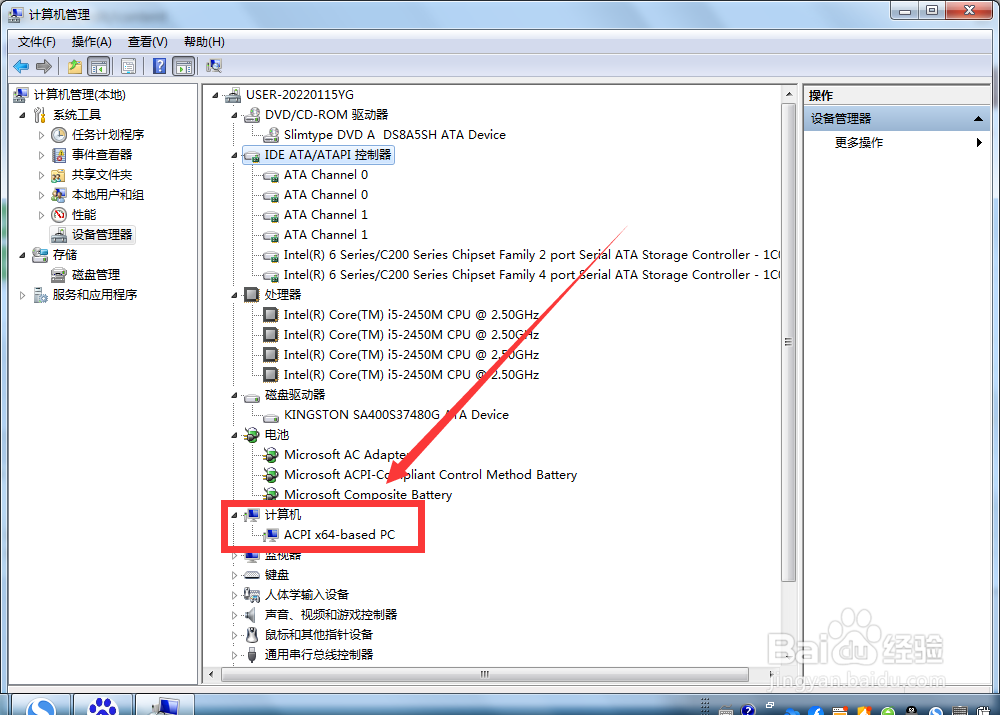Select 性能 in the left tree

click(x=84, y=214)
